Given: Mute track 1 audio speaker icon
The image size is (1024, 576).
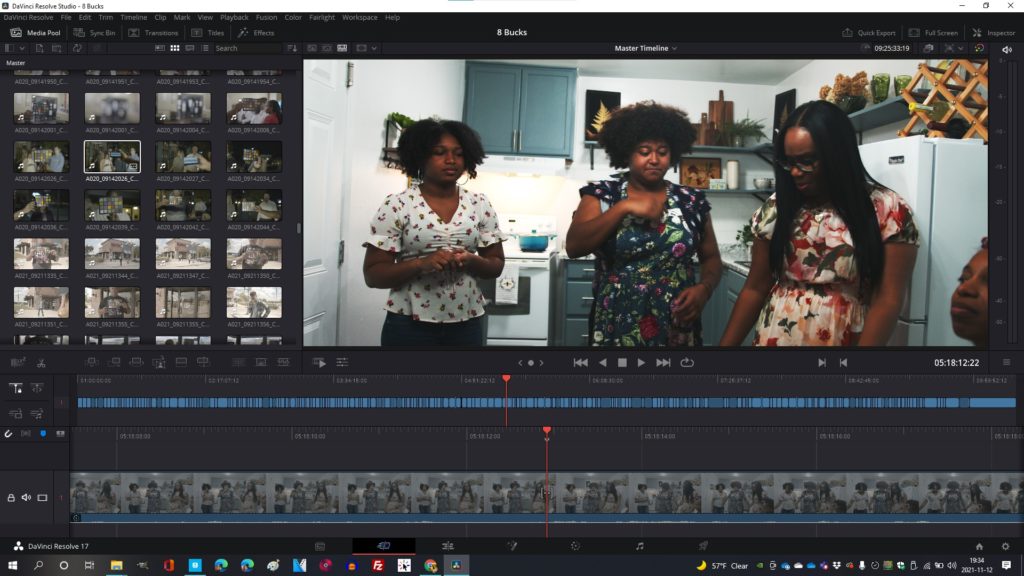Looking at the screenshot, I should coord(27,497).
